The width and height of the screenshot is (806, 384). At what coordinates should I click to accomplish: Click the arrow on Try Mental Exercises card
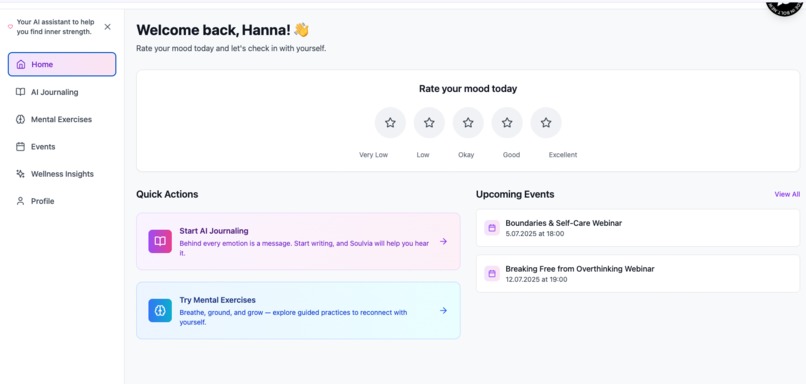(443, 310)
